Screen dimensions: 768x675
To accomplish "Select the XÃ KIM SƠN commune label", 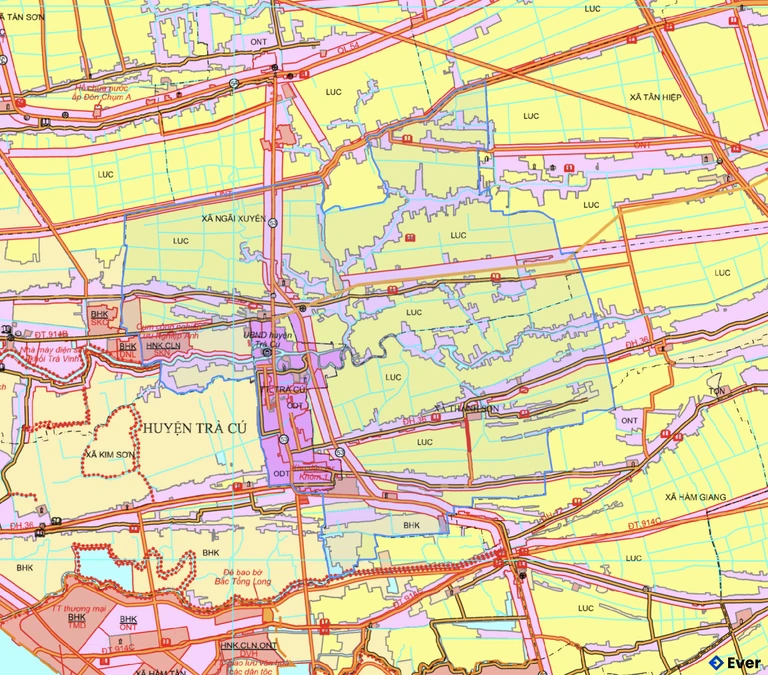I will coord(110,454).
